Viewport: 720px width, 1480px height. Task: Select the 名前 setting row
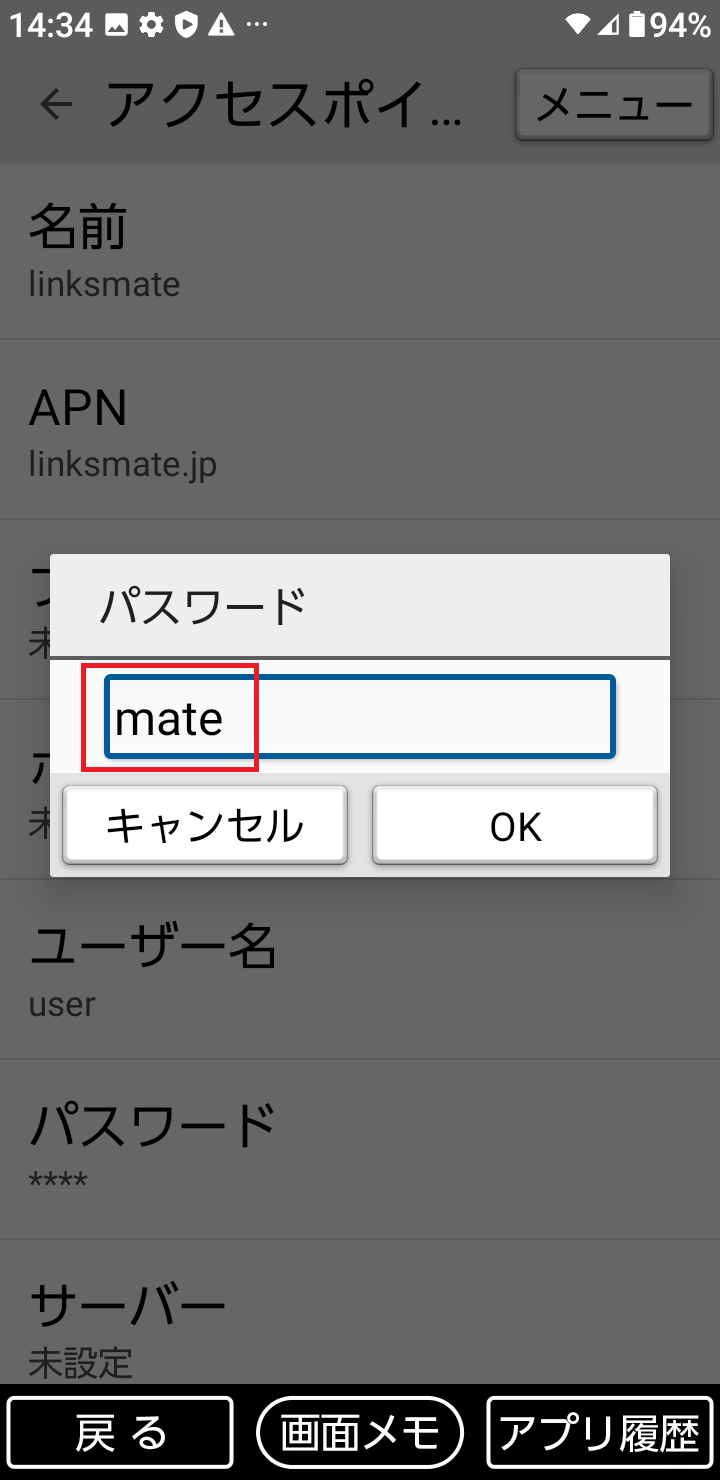click(360, 250)
